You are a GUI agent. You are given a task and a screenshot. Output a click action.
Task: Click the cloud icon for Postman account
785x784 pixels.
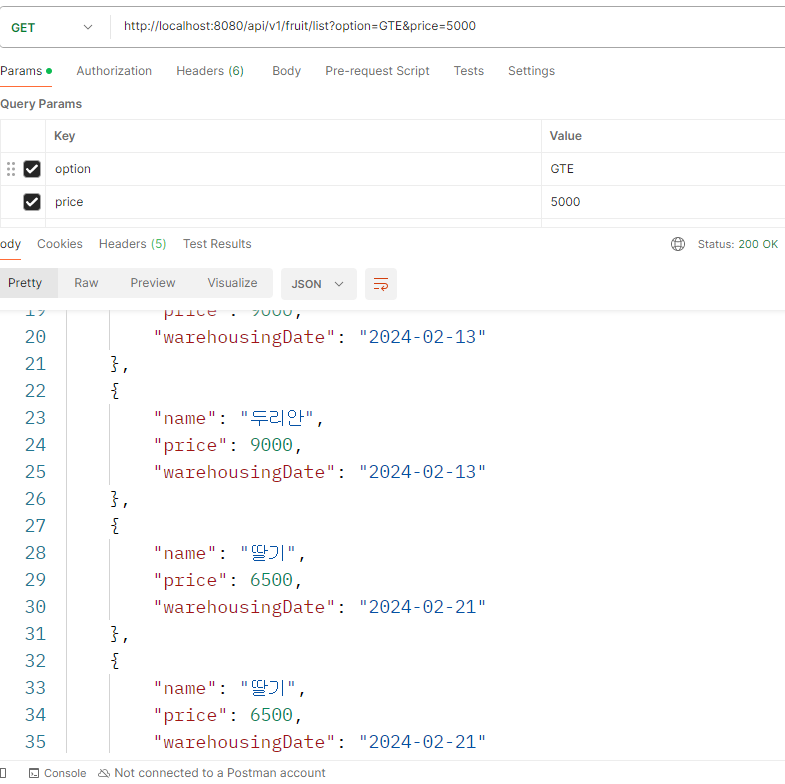tap(105, 773)
